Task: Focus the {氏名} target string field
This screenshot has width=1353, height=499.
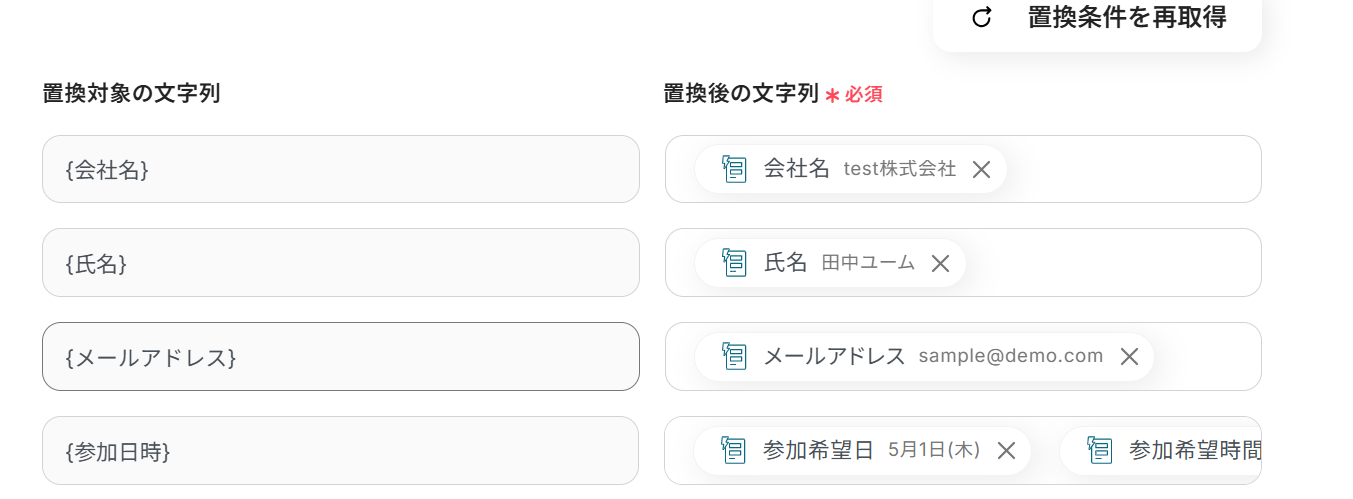Action: (x=340, y=263)
